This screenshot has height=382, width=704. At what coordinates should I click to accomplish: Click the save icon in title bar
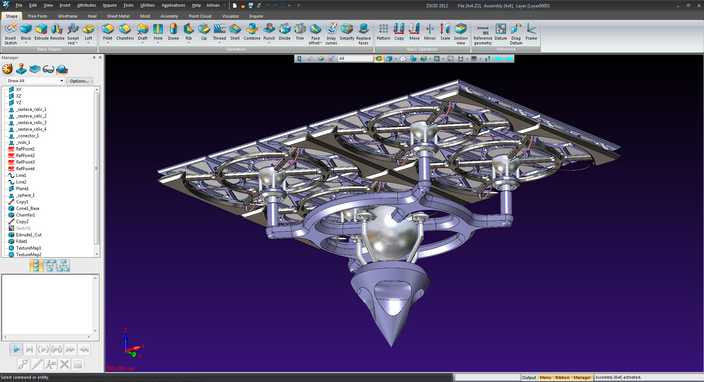(251, 5)
